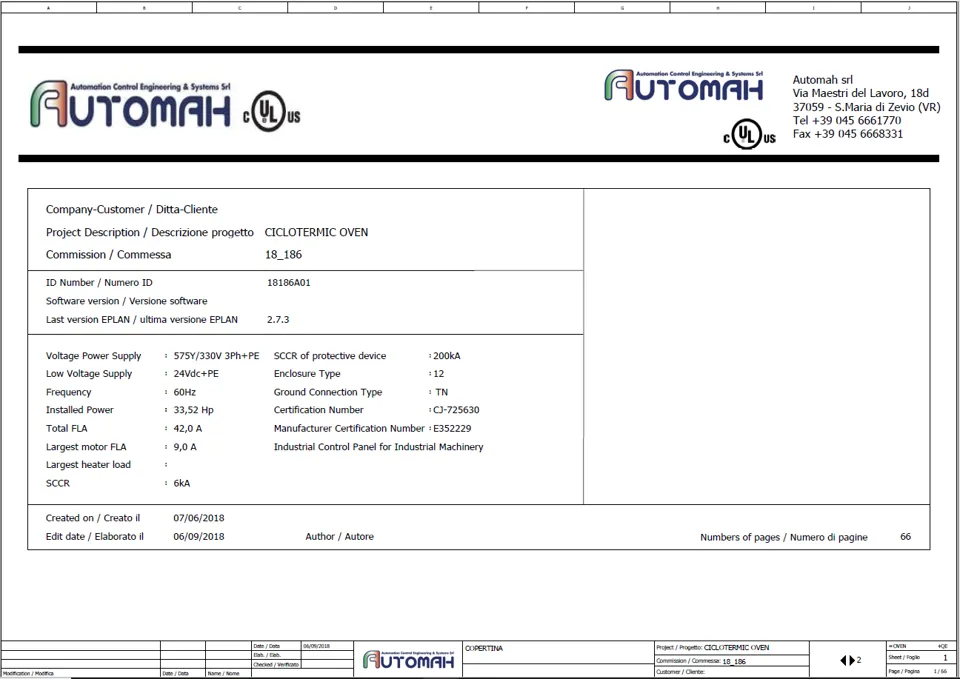The height and width of the screenshot is (679, 960).
Task: Click the 'Manufacturer Certification Number' label
Action: coord(349,429)
